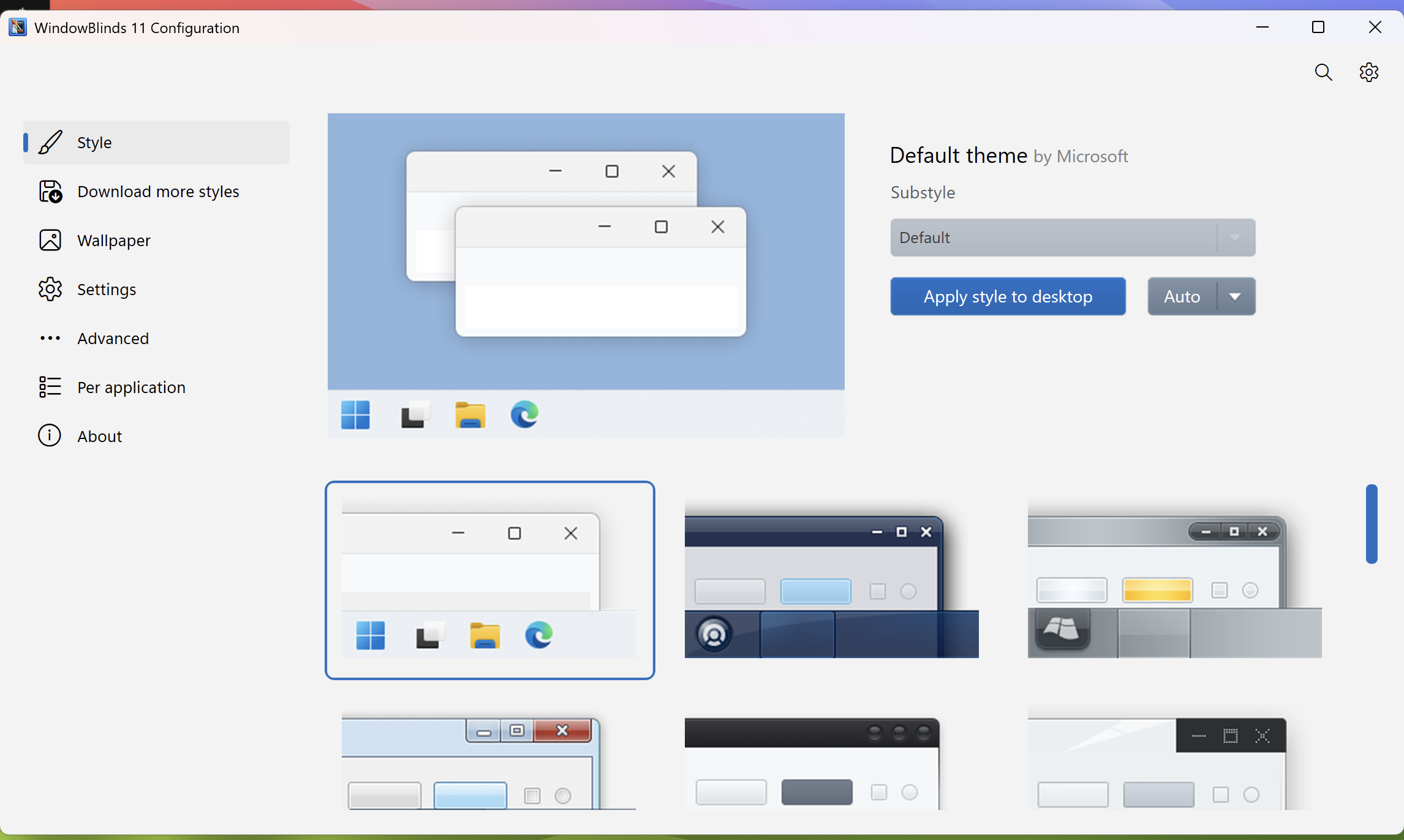Click the blue vertical scrollbar thumb
The image size is (1404, 840).
click(x=1372, y=523)
